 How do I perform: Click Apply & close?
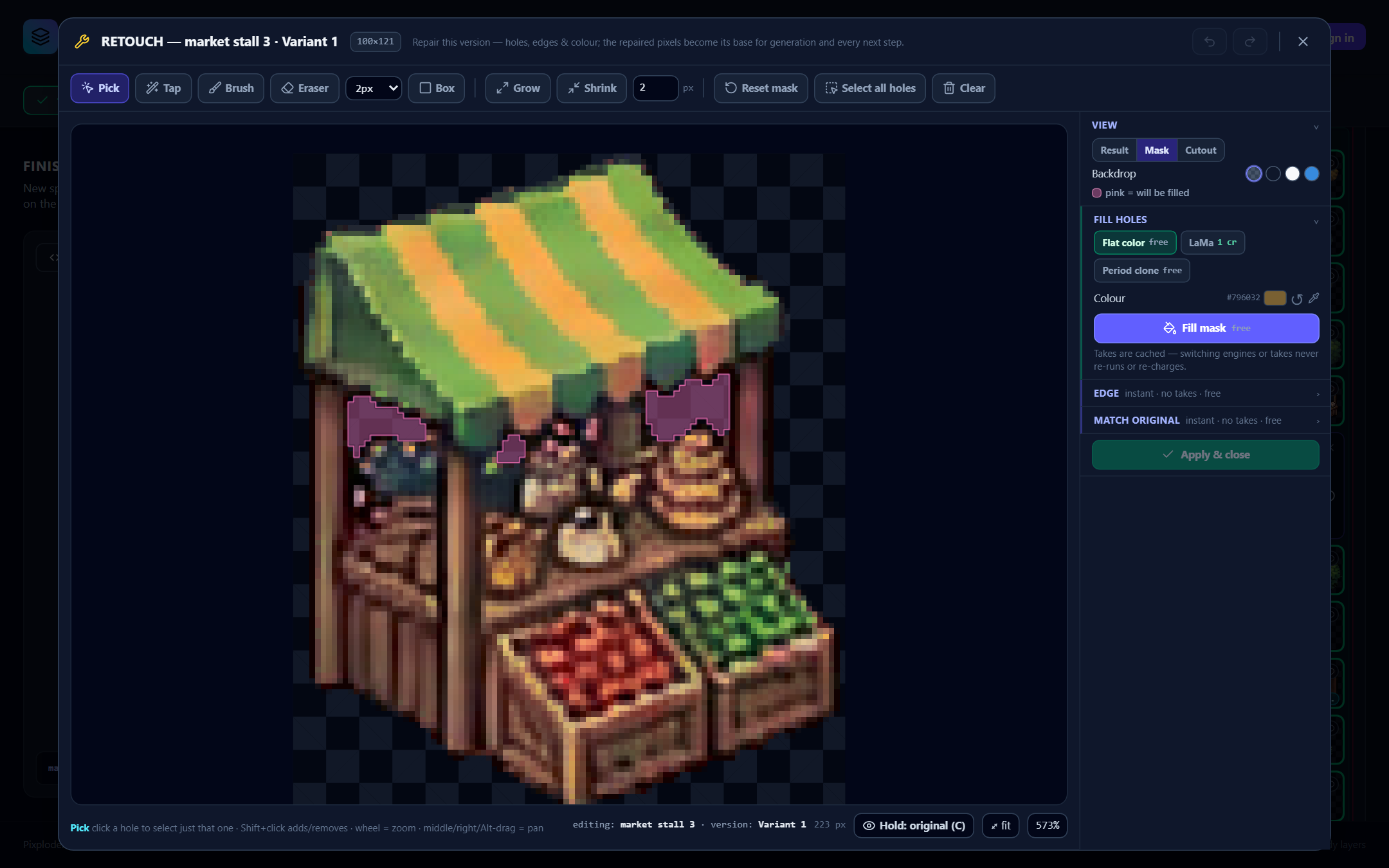point(1206,455)
